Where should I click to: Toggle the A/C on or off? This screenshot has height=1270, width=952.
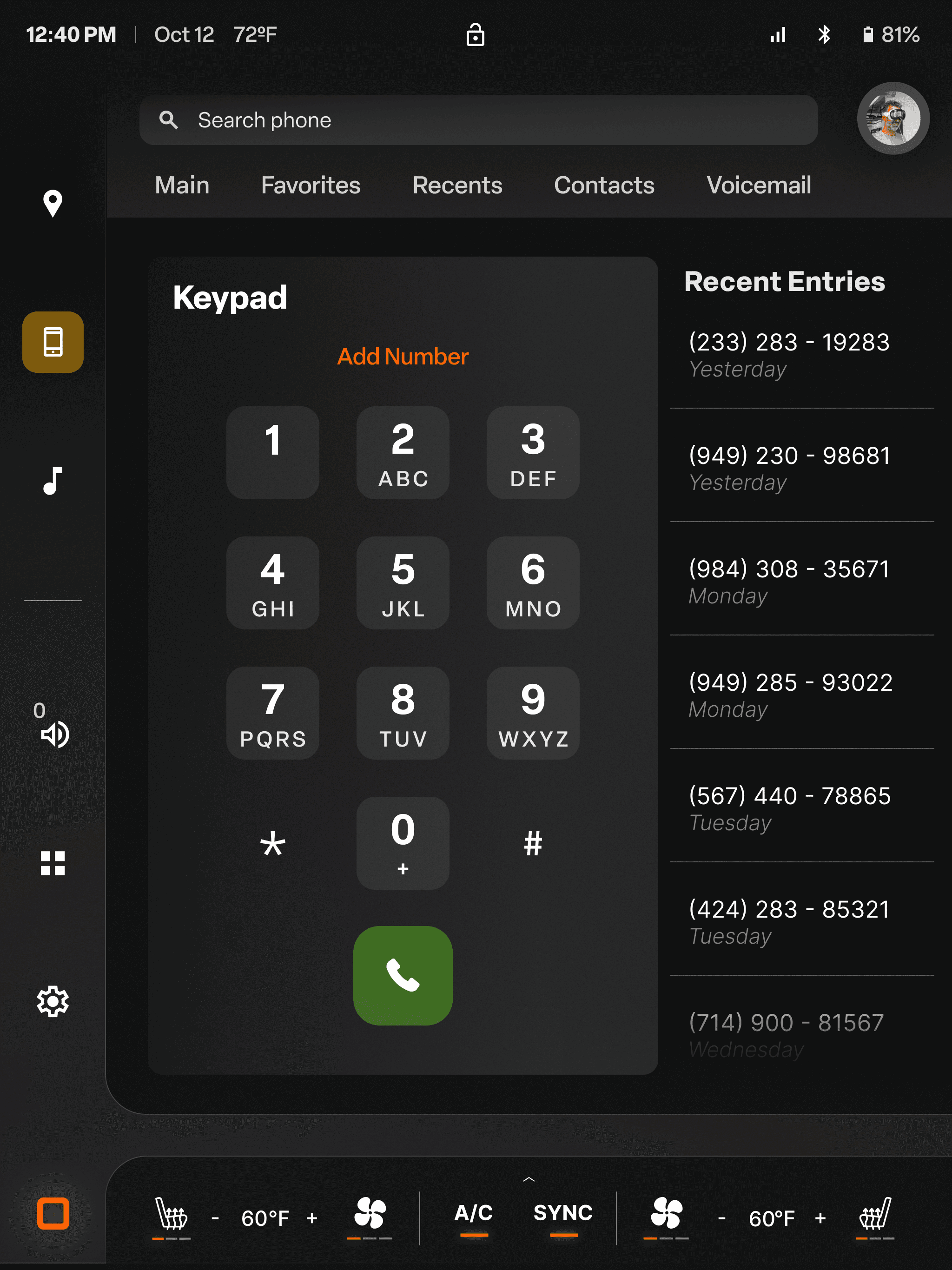click(474, 1212)
